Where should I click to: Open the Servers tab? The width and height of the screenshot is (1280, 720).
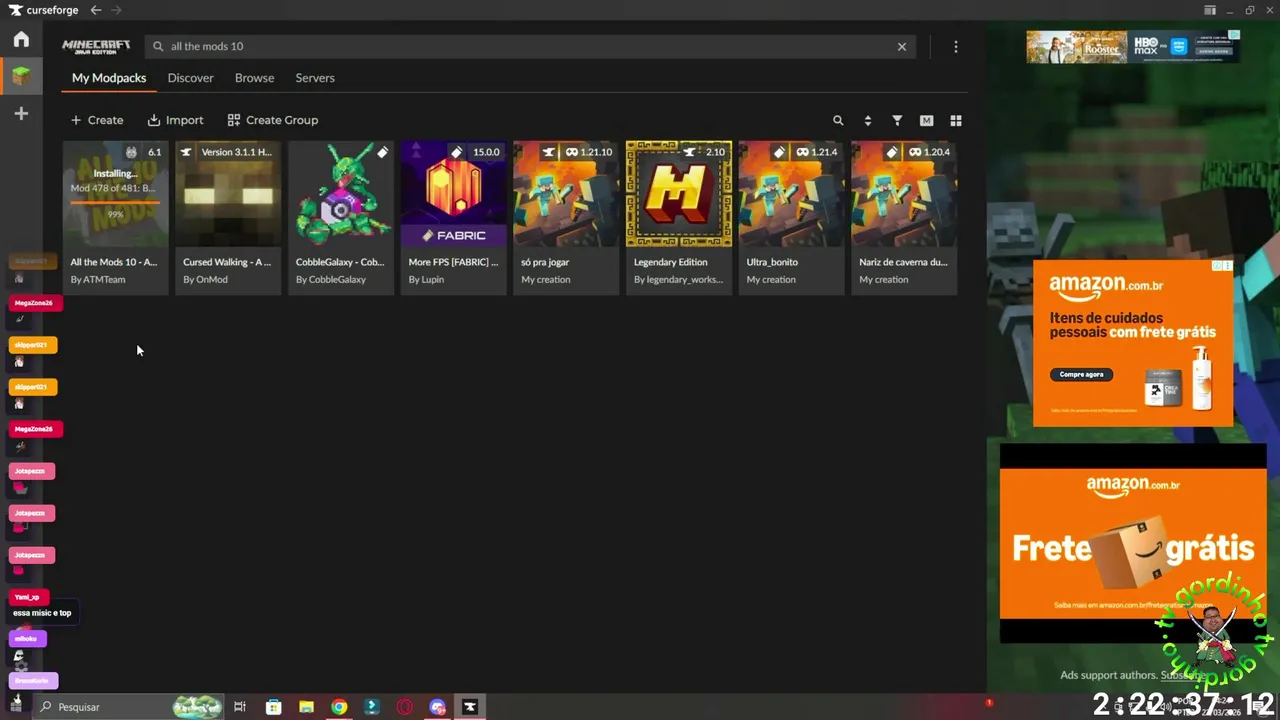[315, 78]
